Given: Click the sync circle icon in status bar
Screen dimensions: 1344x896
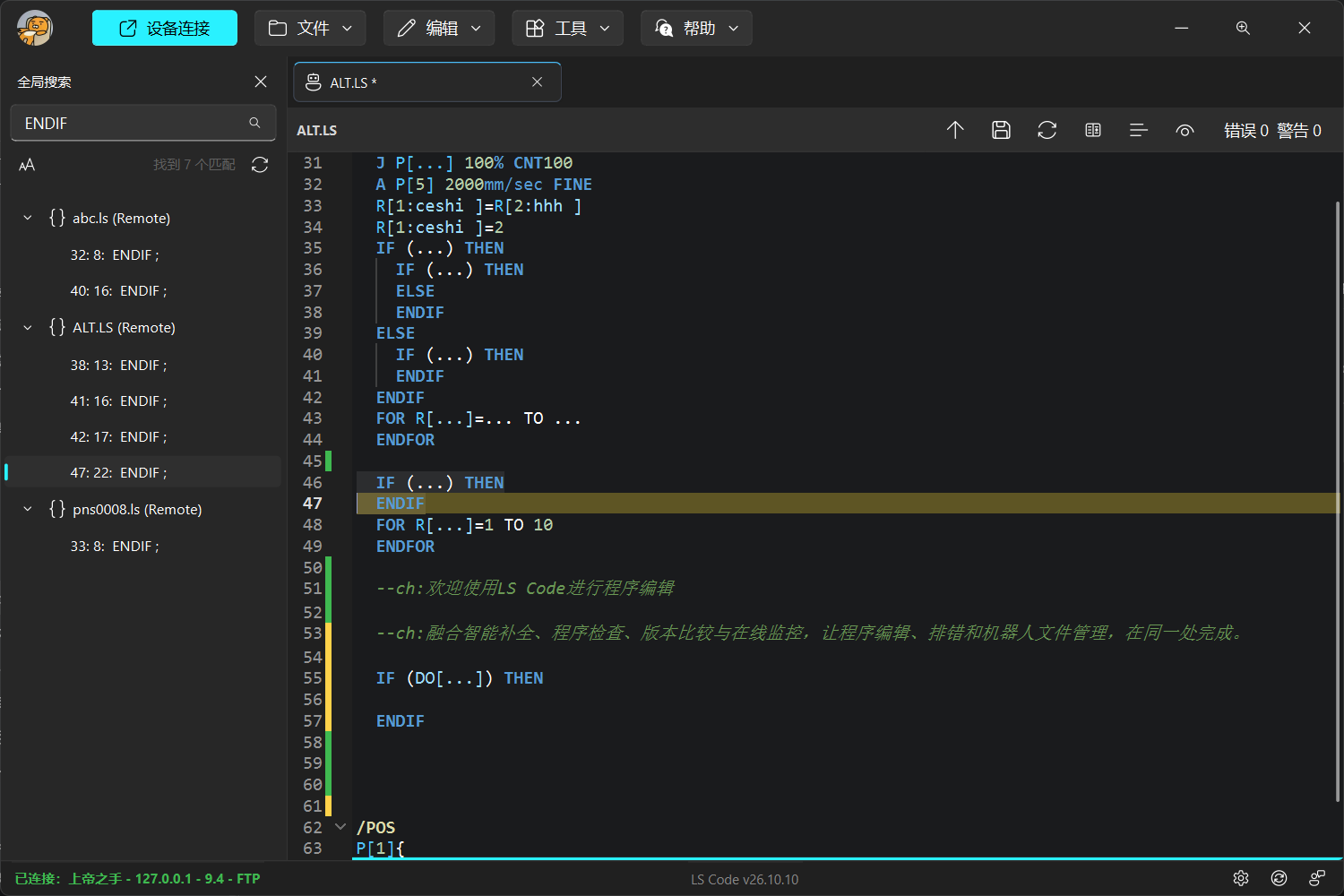Looking at the screenshot, I should pos(1279,878).
